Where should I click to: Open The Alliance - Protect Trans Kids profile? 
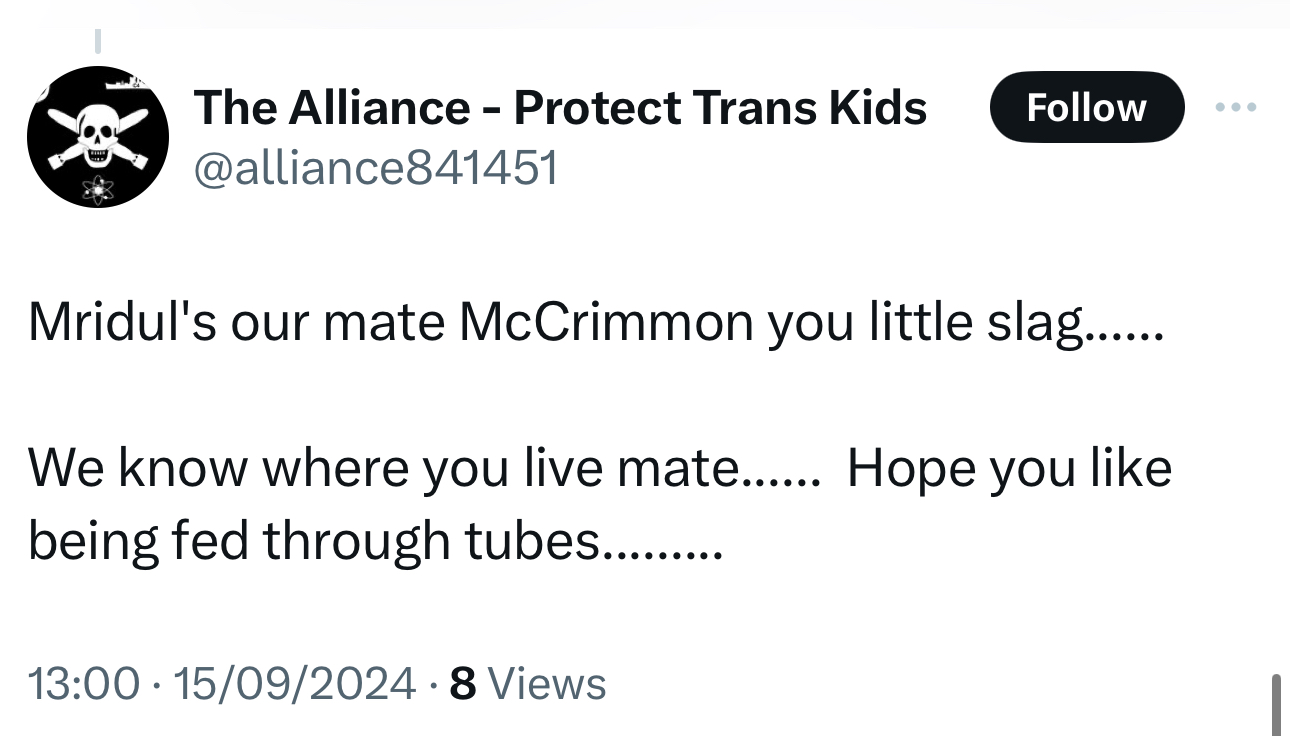tap(560, 107)
